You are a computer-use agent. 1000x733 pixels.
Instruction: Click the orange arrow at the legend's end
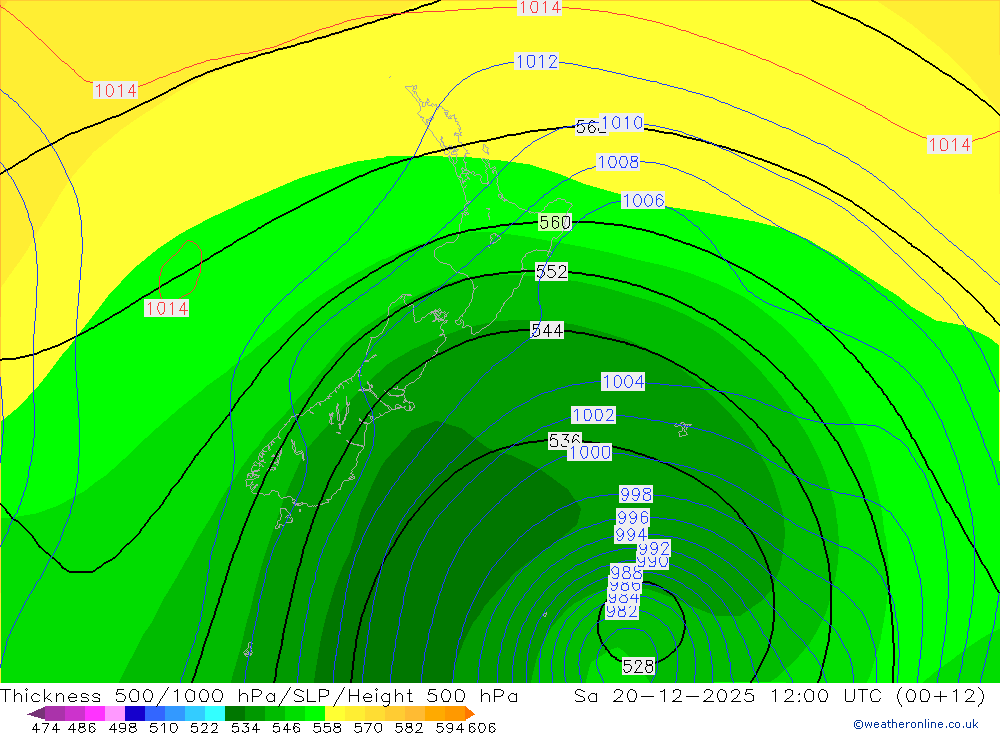[470, 713]
